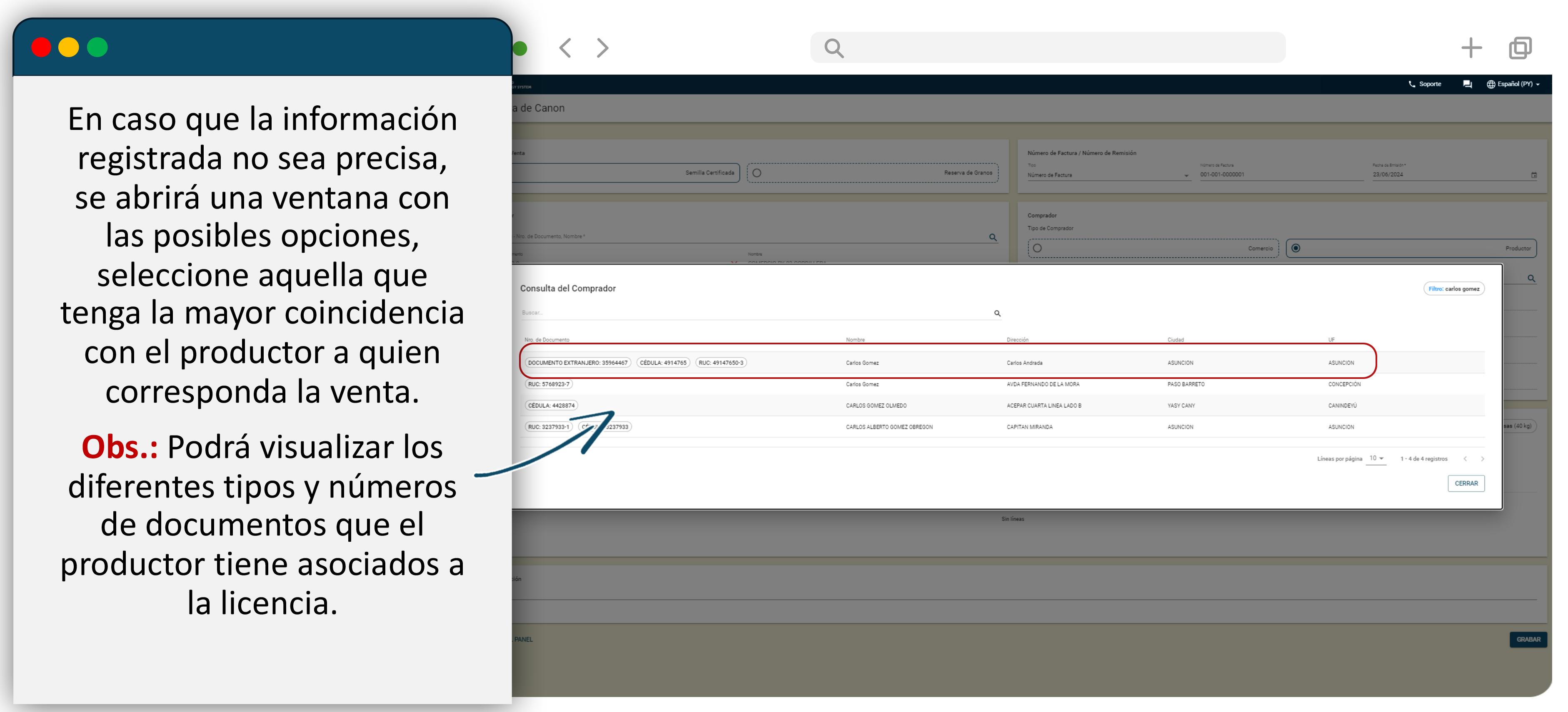Viewport: 1568px width, 712px height.
Task: Go back with the browser back arrow
Action: [x=565, y=47]
